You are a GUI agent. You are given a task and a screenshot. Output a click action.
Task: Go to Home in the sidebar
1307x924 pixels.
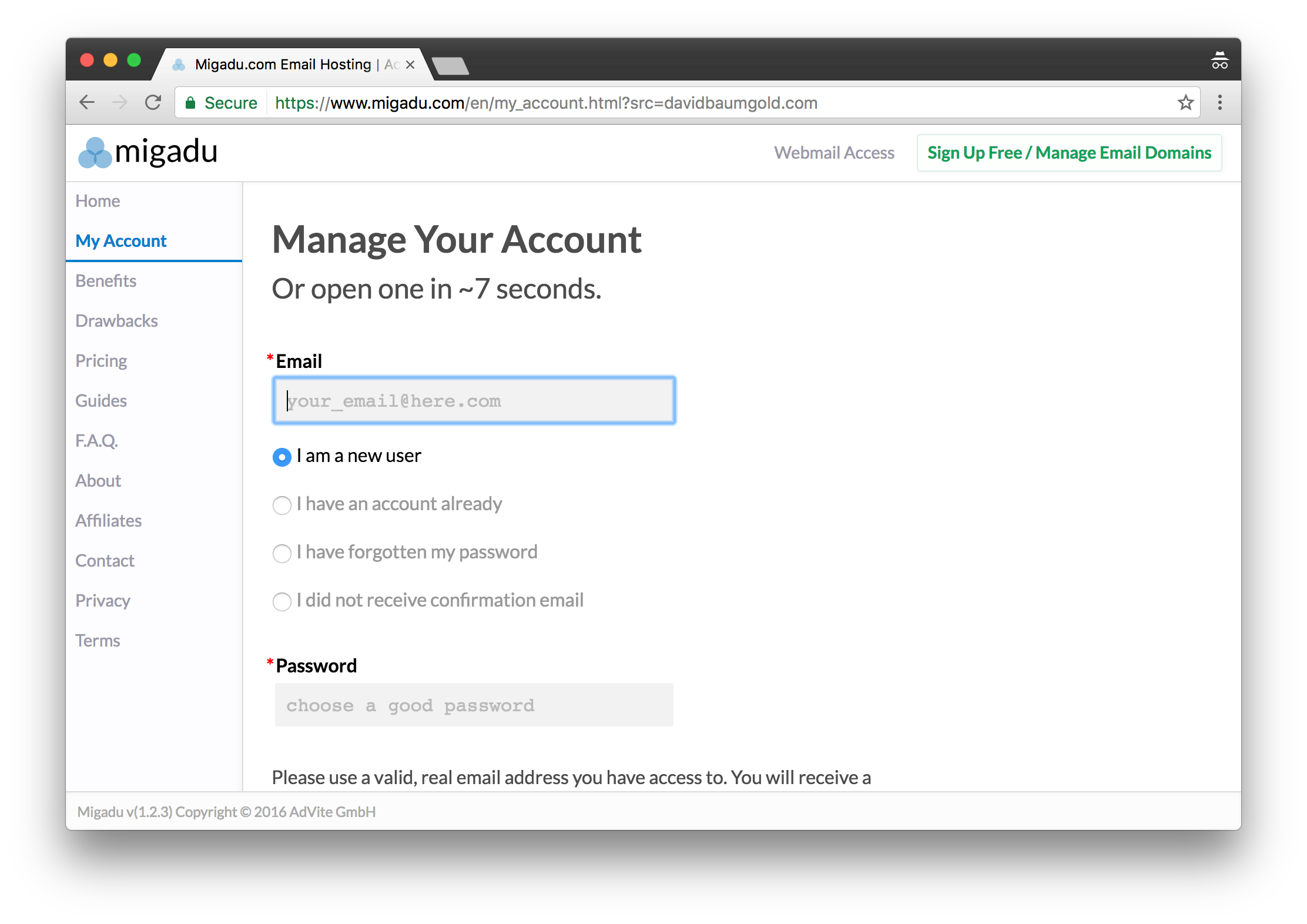pos(98,201)
